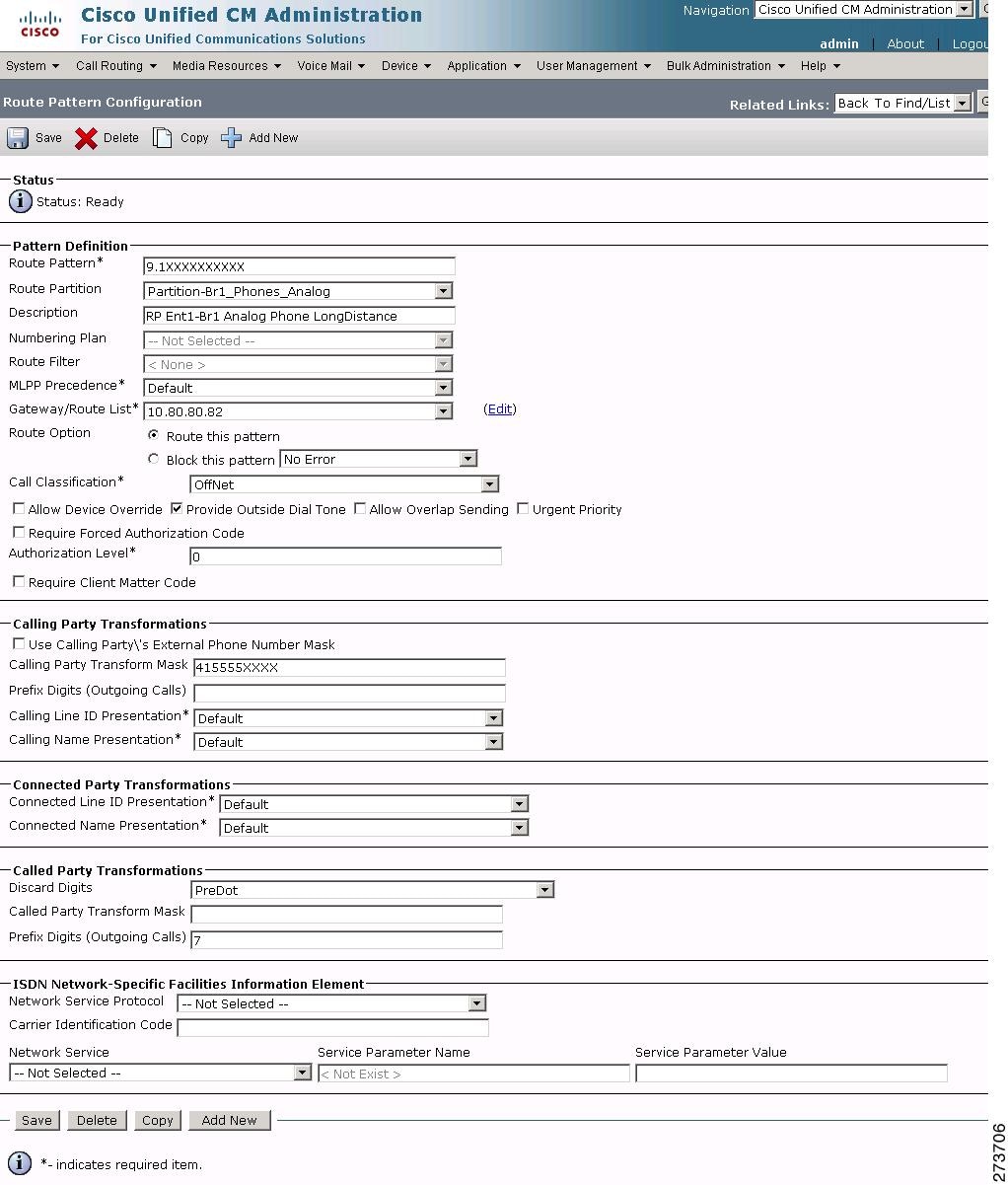The height and width of the screenshot is (1185, 1008).
Task: Open the Call Classification OffNet dropdown
Action: click(344, 484)
